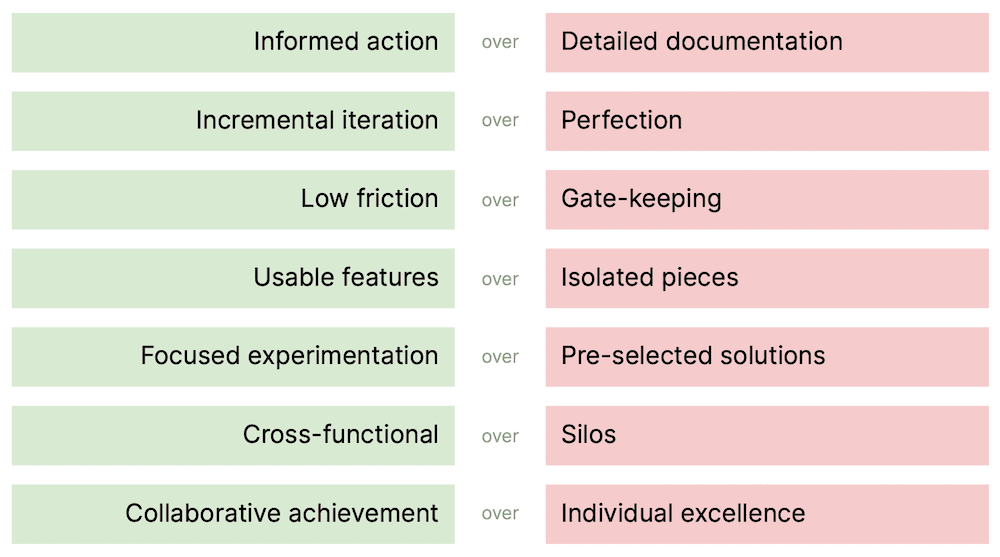
Task: Click the "Usable features" green box
Action: tap(233, 278)
